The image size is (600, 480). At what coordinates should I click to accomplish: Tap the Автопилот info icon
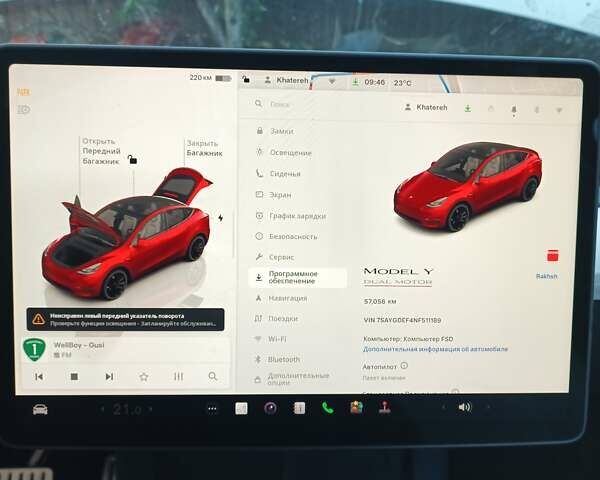point(404,366)
